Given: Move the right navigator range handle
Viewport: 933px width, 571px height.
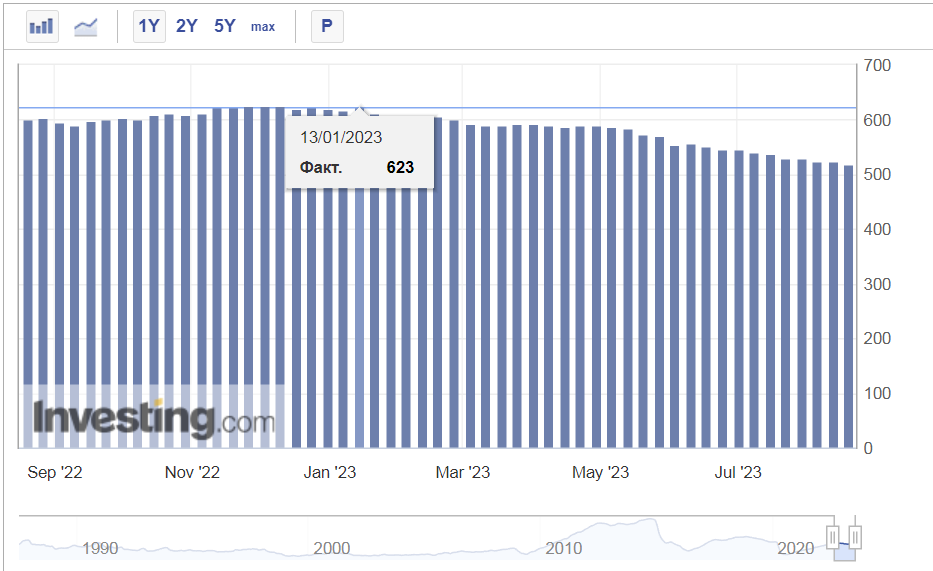Looking at the screenshot, I should click(x=855, y=538).
